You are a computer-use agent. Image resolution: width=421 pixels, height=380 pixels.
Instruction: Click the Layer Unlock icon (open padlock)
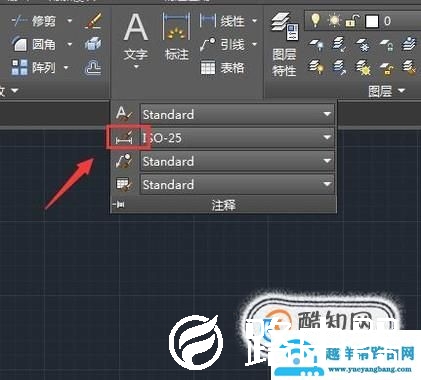[x=387, y=68]
